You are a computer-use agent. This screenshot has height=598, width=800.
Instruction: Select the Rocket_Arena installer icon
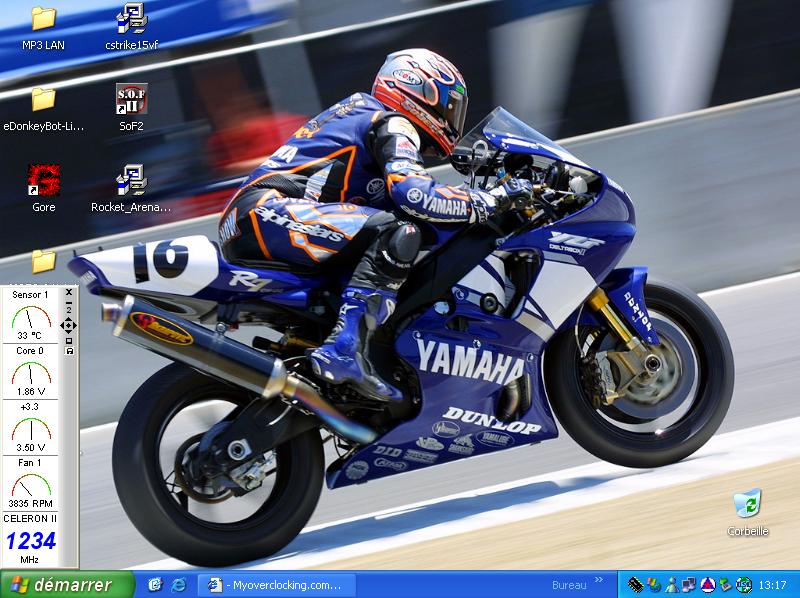click(x=132, y=180)
